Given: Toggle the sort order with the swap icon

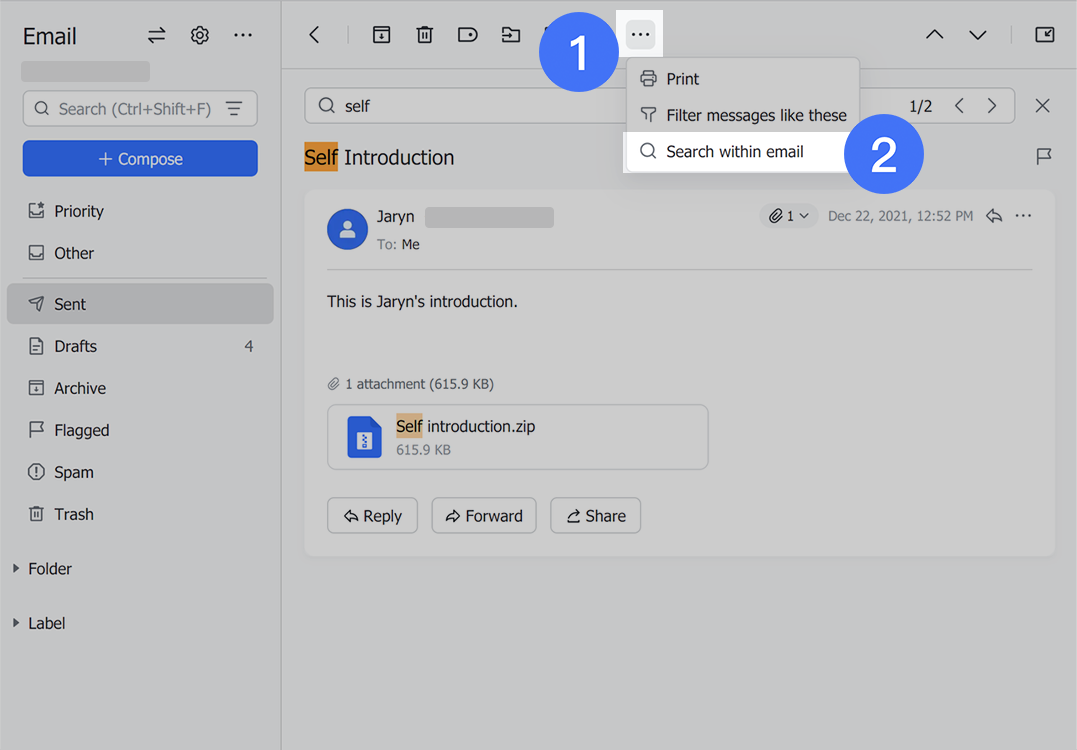Looking at the screenshot, I should click(156, 34).
